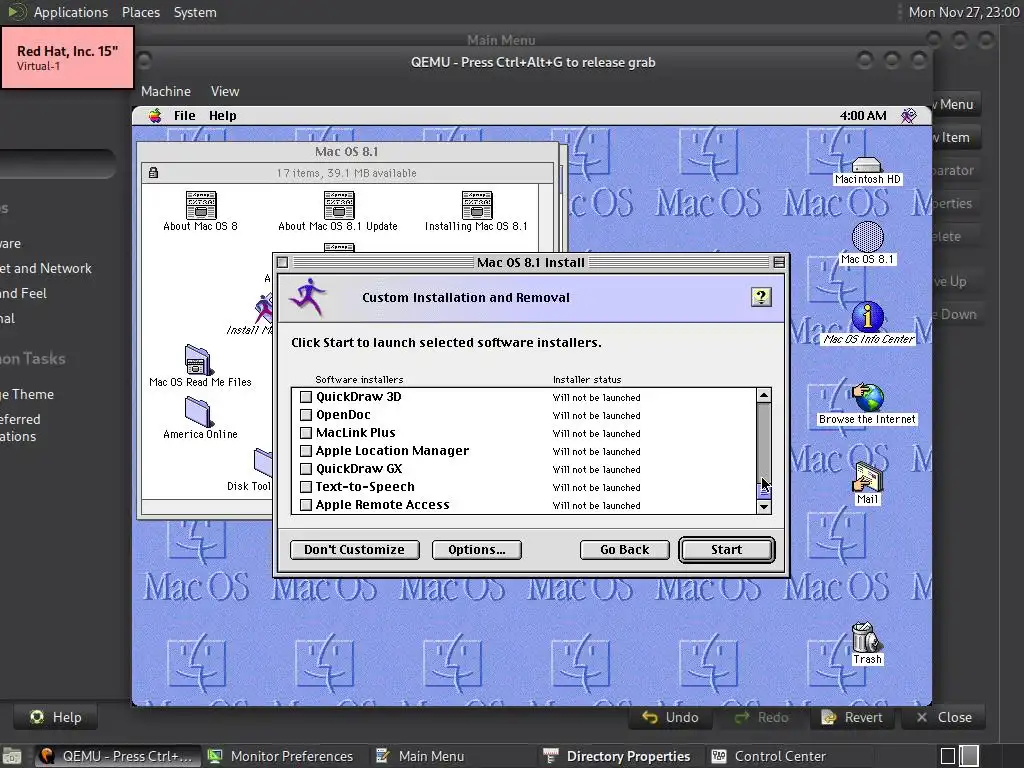Open the QEMU View menu
The image size is (1024, 768).
(225, 91)
